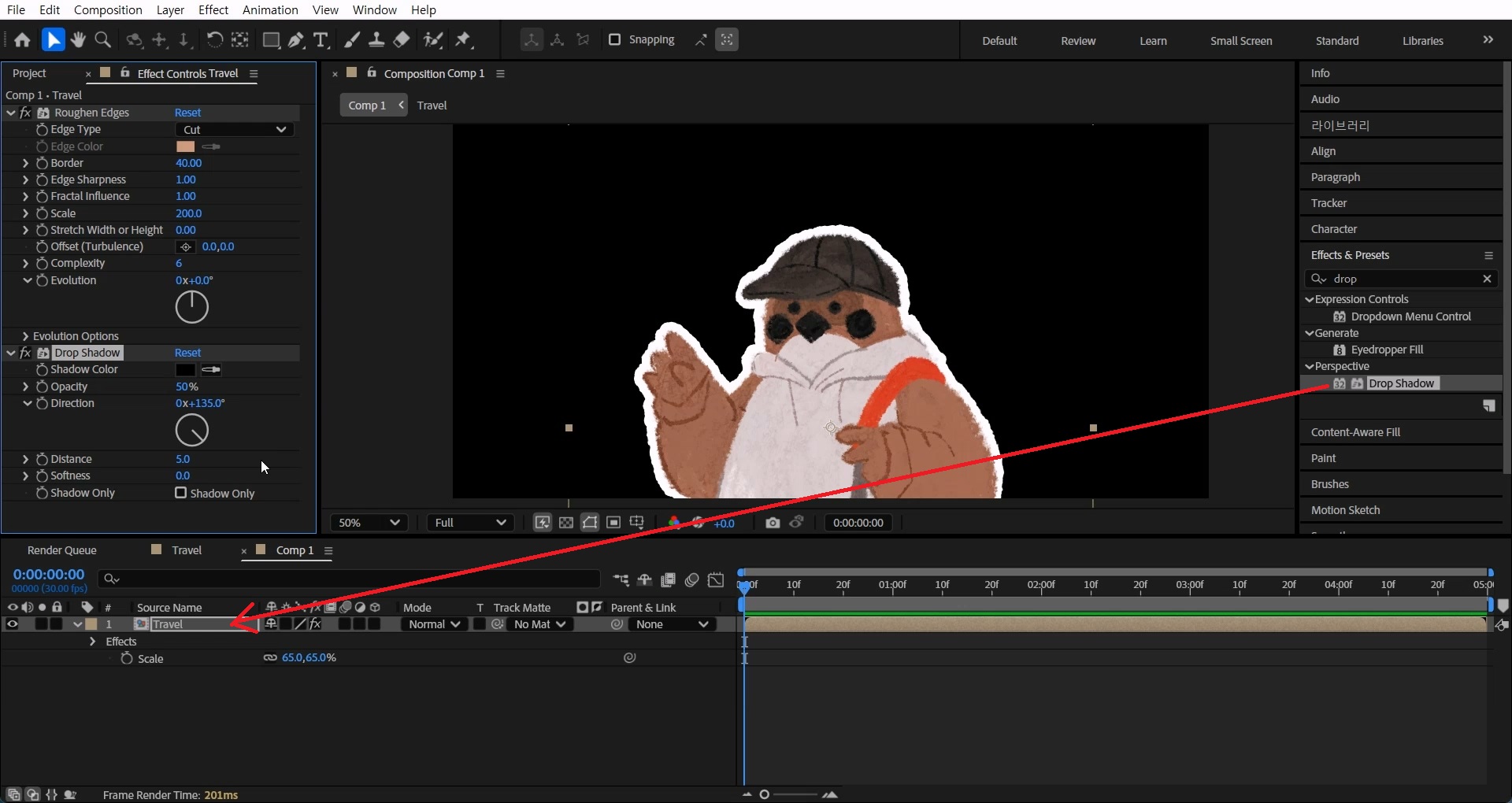Select the Roto Brush tool
Screen dimensions: 1512x803
[432, 40]
